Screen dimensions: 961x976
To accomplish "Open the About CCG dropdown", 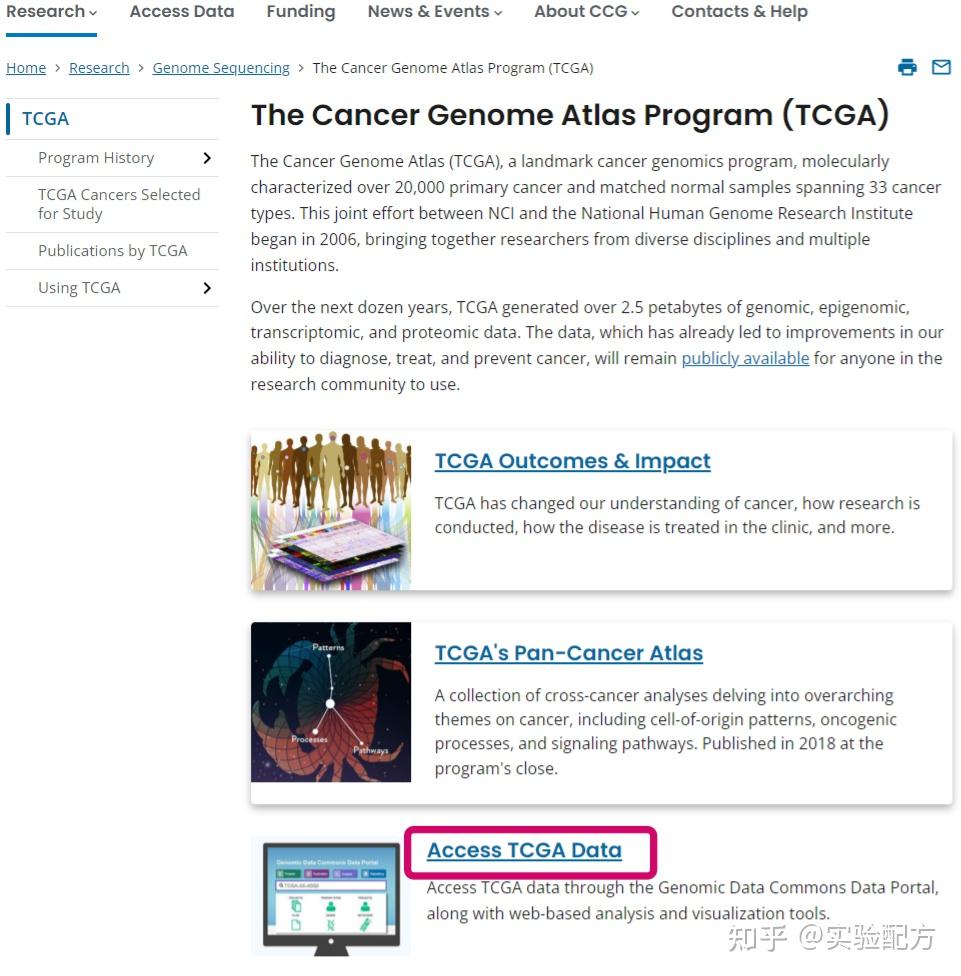I will (586, 12).
